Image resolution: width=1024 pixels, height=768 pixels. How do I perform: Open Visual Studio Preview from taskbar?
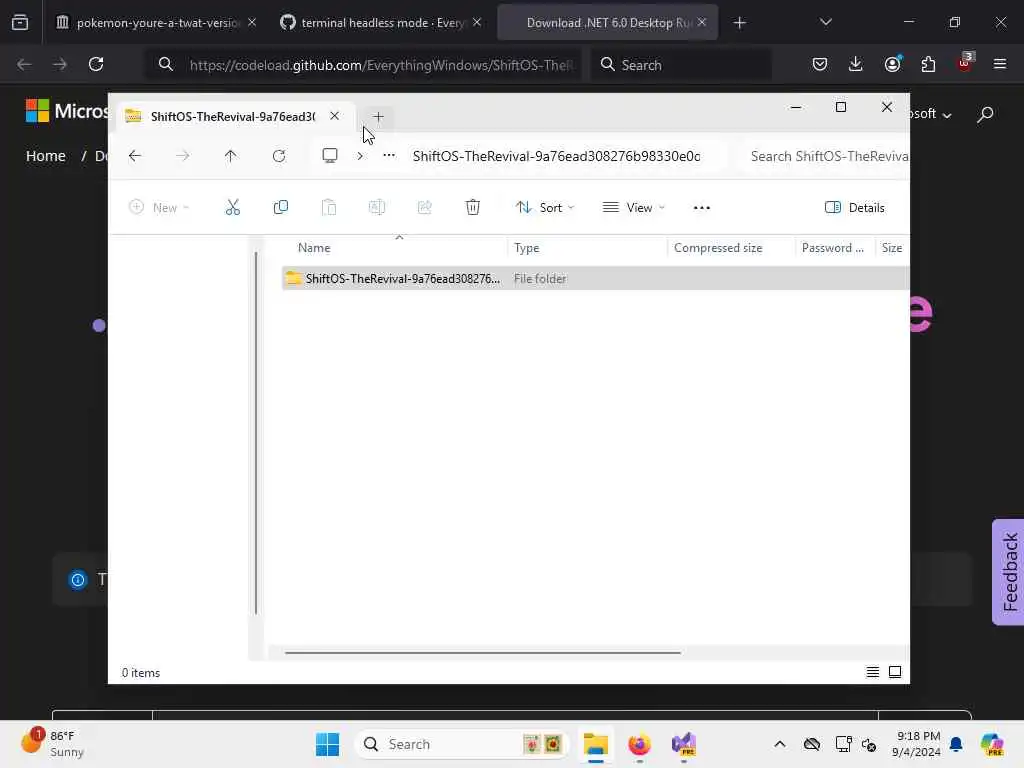684,744
